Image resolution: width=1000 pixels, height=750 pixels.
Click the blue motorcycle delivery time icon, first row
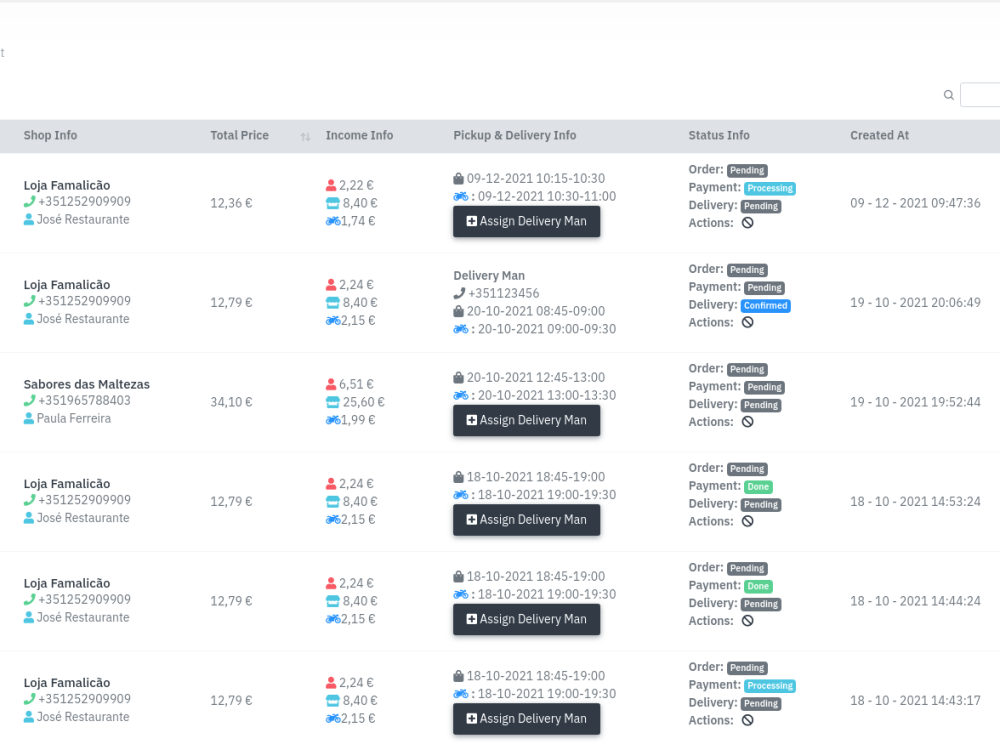point(458,196)
